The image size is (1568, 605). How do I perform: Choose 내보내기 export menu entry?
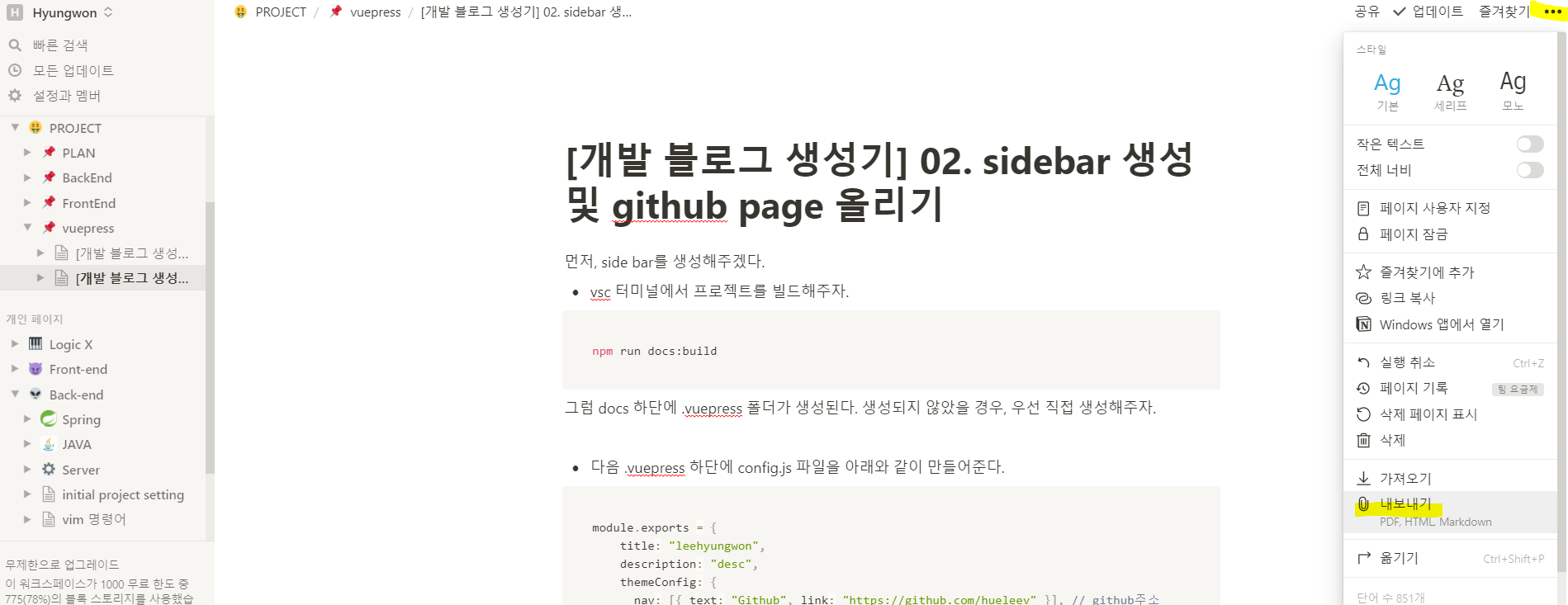pos(1450,512)
